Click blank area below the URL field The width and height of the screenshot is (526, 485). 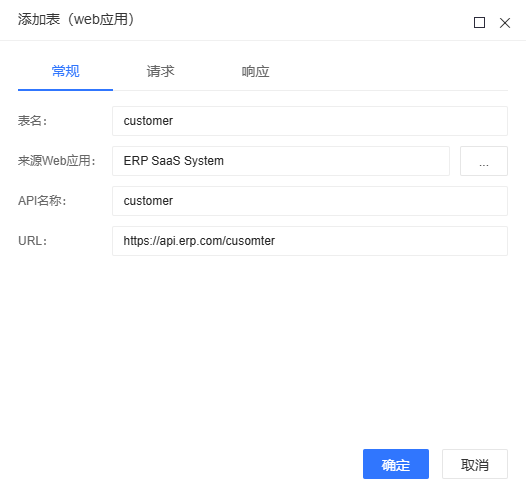tap(263, 349)
